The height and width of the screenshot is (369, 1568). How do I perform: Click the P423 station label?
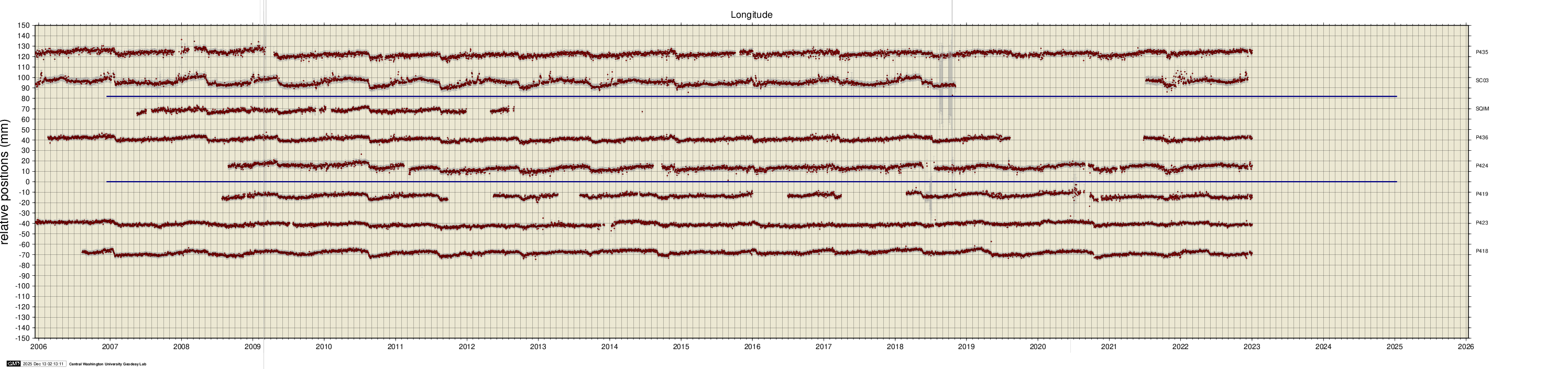1482,223
